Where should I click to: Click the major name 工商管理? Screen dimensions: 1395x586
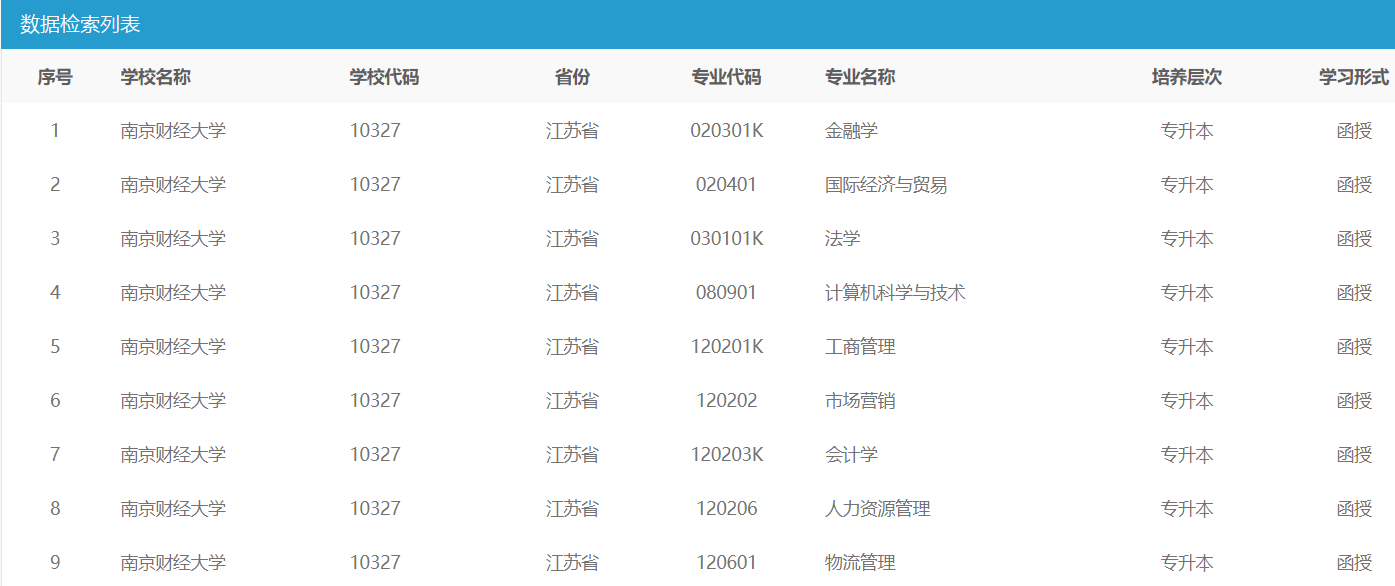(860, 347)
